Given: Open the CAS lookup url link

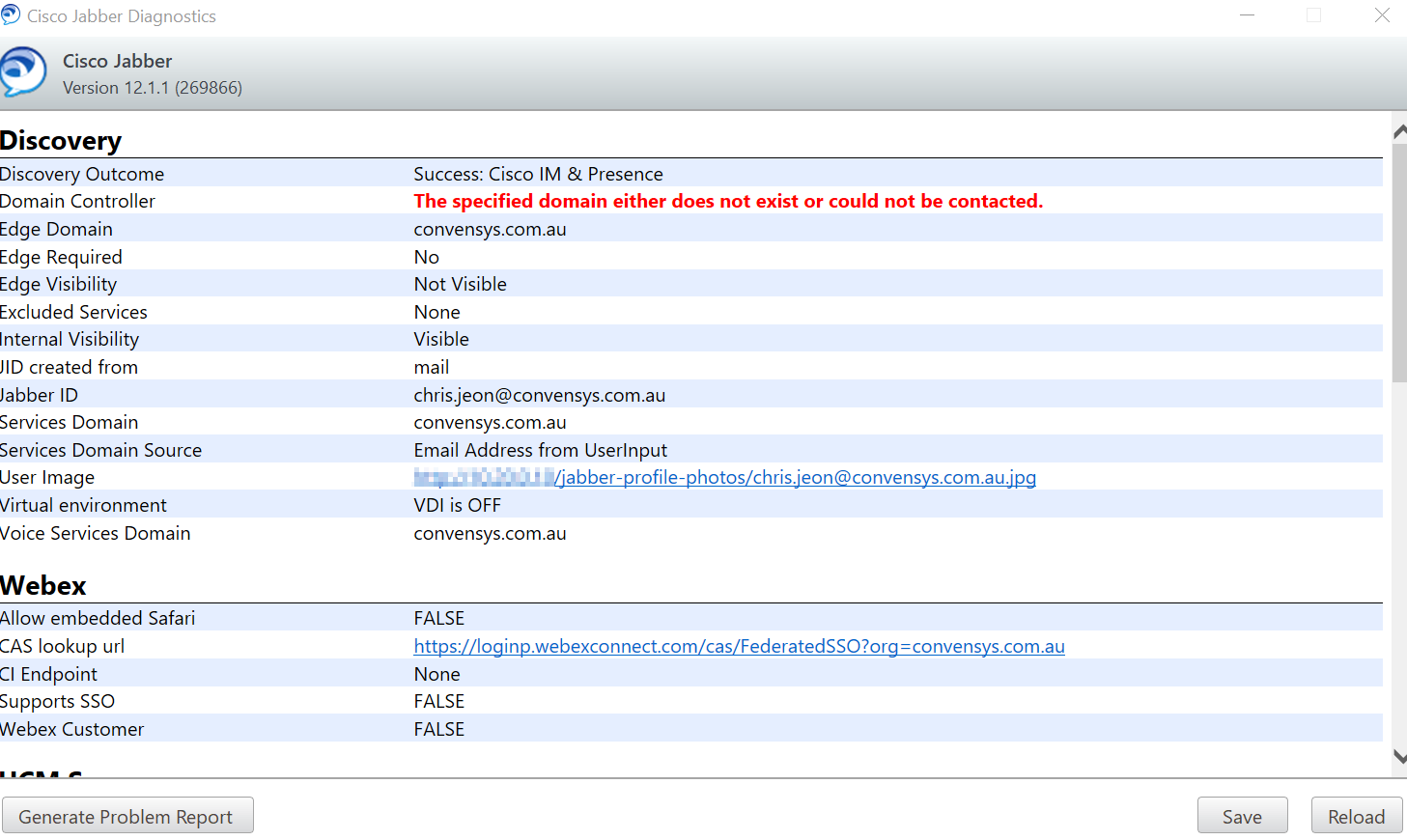Looking at the screenshot, I should click(739, 646).
